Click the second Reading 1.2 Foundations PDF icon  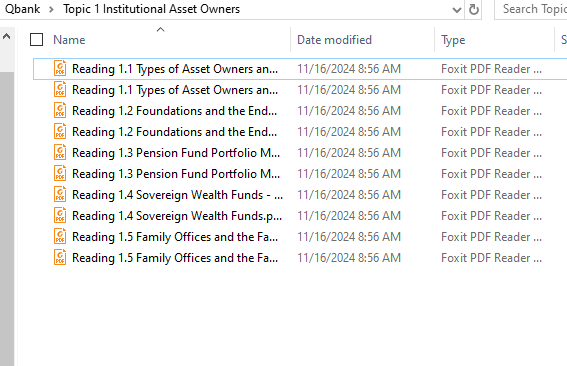click(x=60, y=131)
